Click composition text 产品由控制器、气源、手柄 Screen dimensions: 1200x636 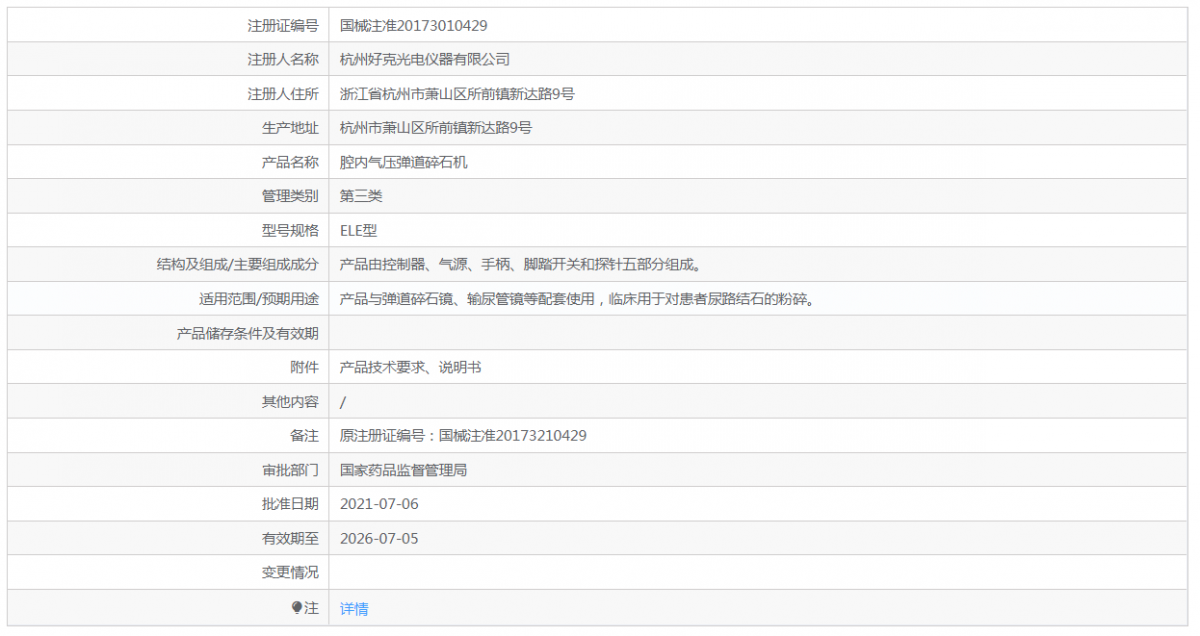pyautogui.click(x=425, y=265)
